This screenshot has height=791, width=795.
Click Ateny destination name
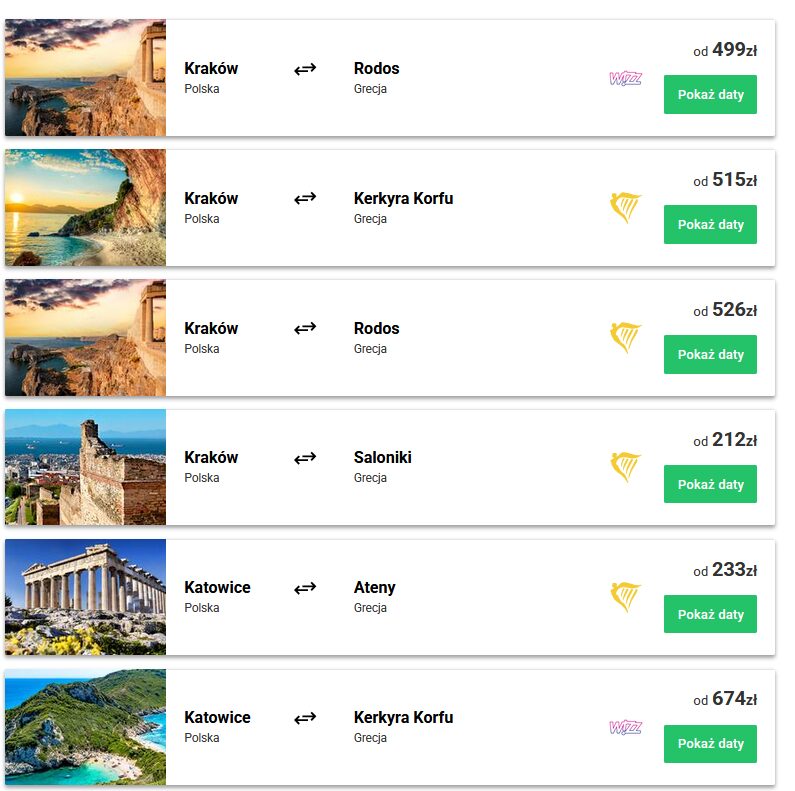(374, 587)
